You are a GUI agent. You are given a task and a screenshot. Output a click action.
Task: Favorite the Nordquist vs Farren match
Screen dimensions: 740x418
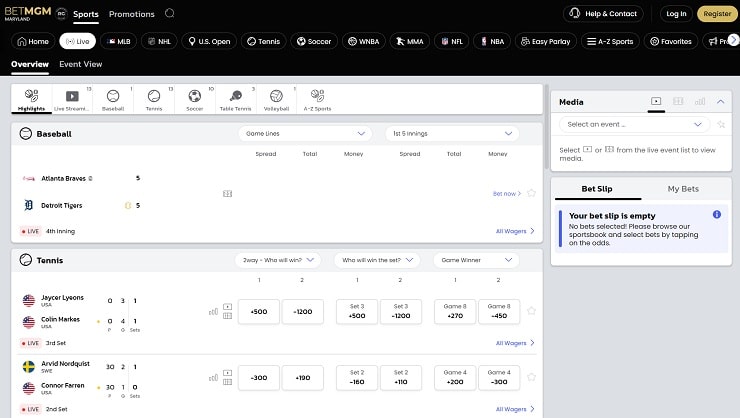tap(531, 377)
